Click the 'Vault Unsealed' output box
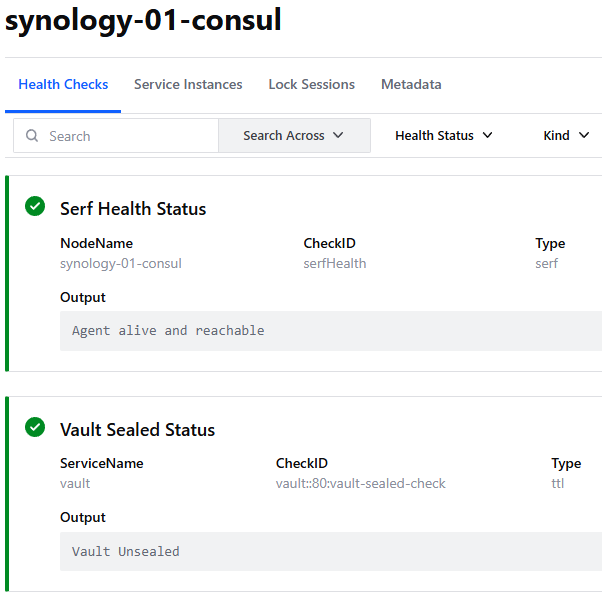Viewport: 602px width, 600px height. [330, 552]
